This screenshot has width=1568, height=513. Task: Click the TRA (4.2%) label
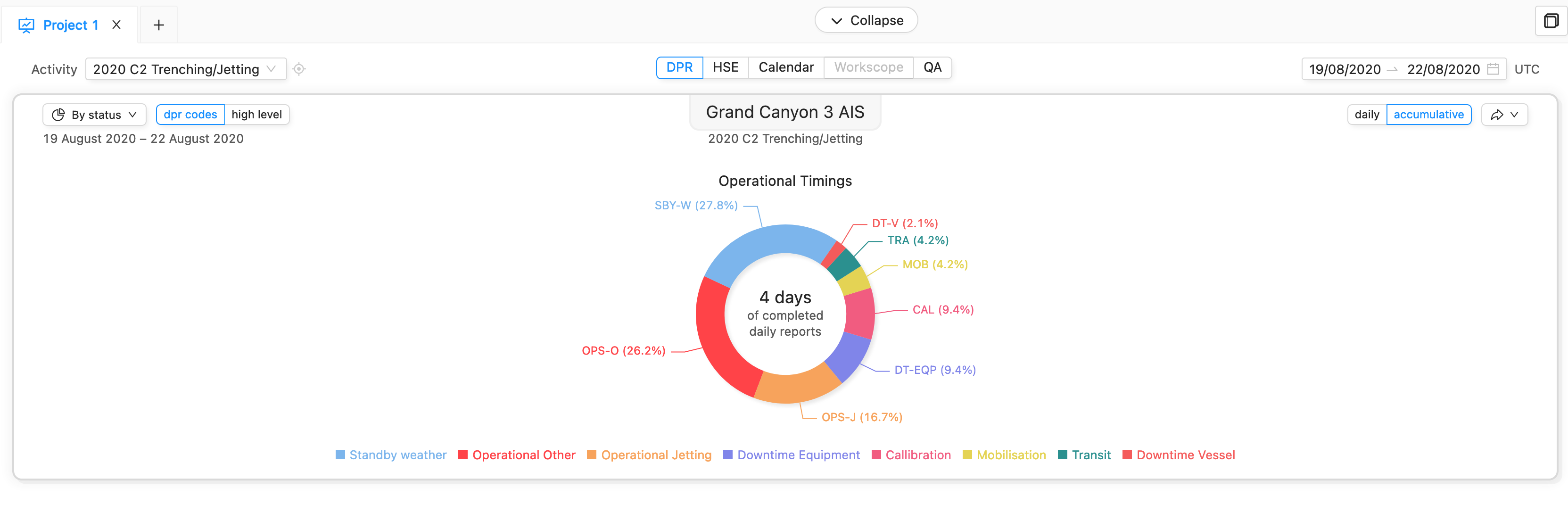(x=917, y=241)
